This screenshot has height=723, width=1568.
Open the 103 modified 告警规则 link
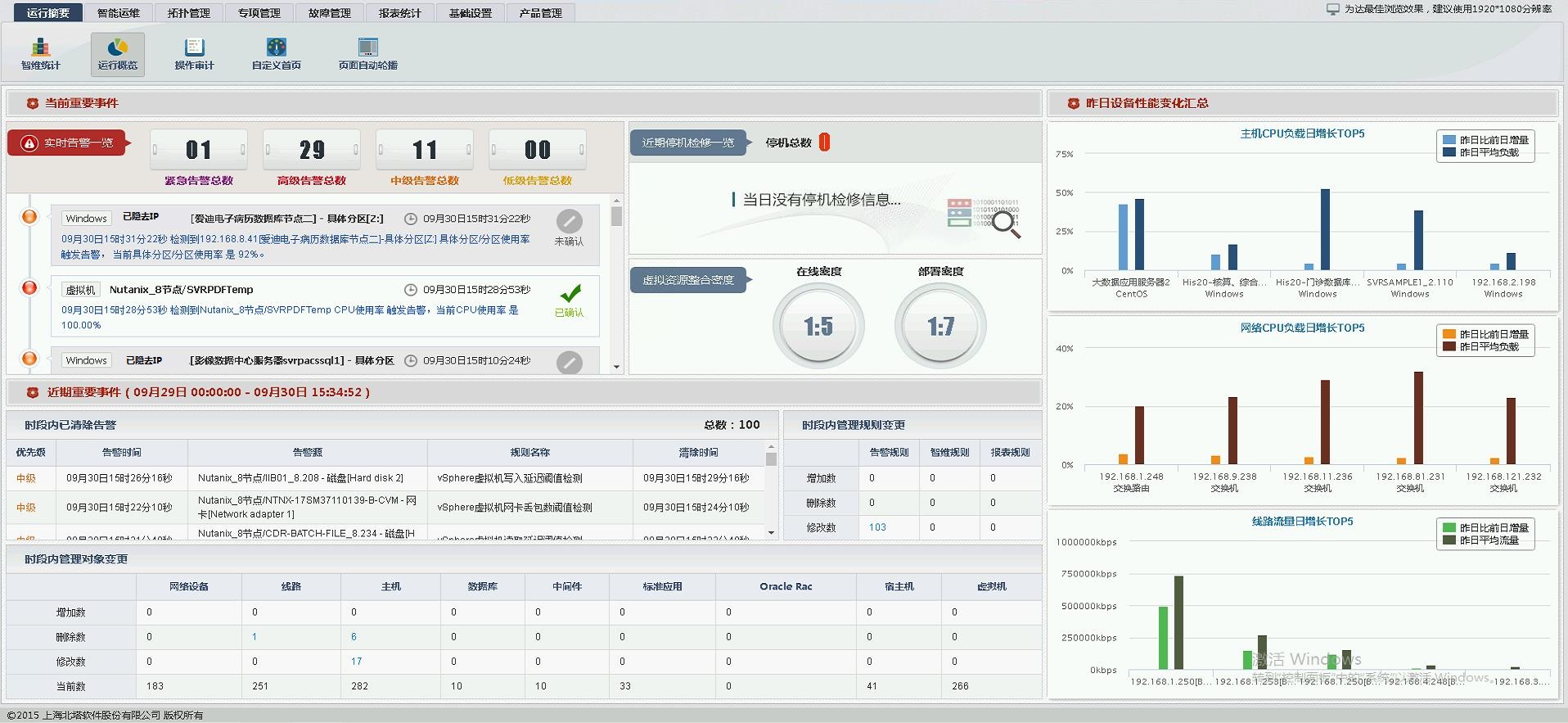pyautogui.click(x=877, y=527)
